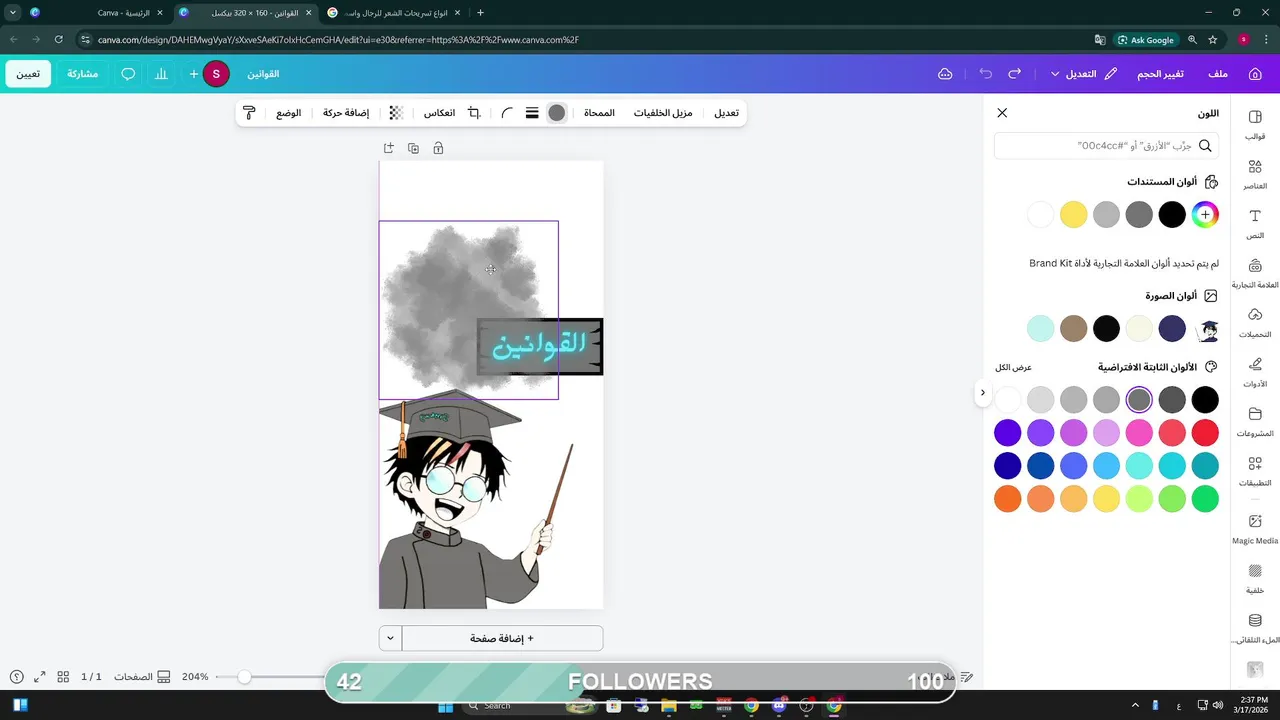This screenshot has width=1280, height=720.
Task: Open Windows Start menu on taskbar
Action: click(x=445, y=706)
